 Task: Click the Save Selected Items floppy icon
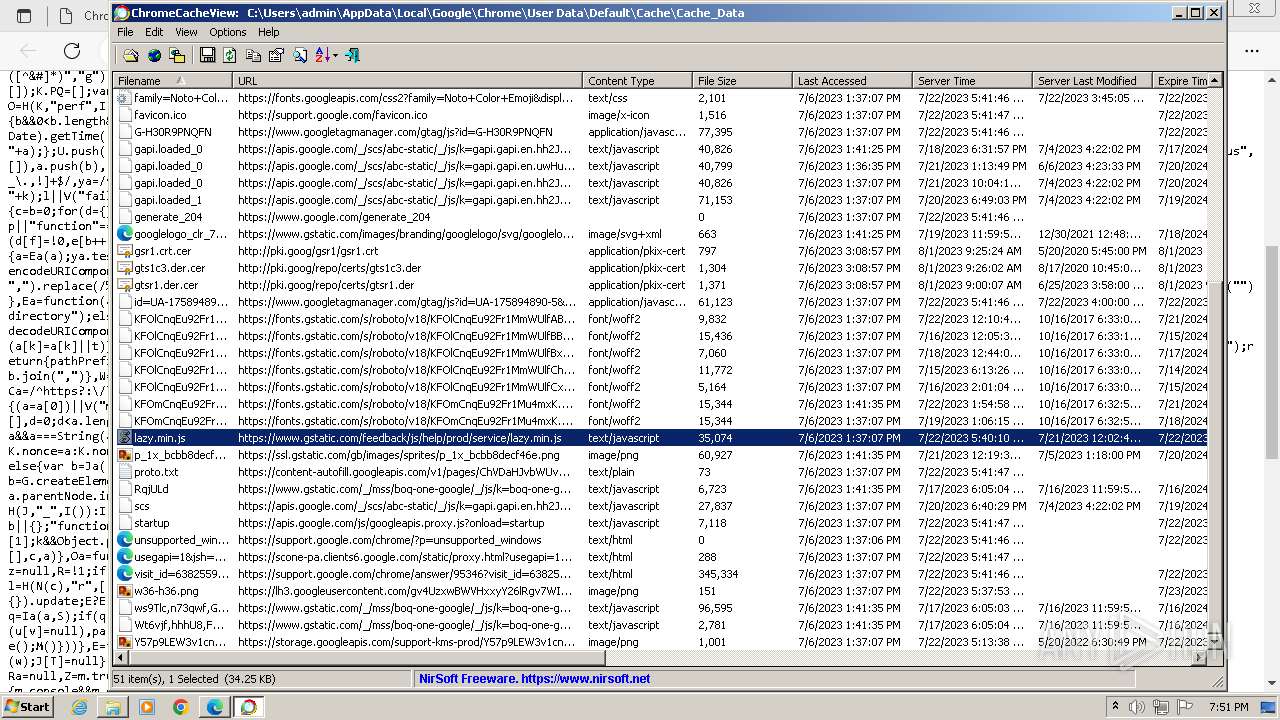coord(207,56)
